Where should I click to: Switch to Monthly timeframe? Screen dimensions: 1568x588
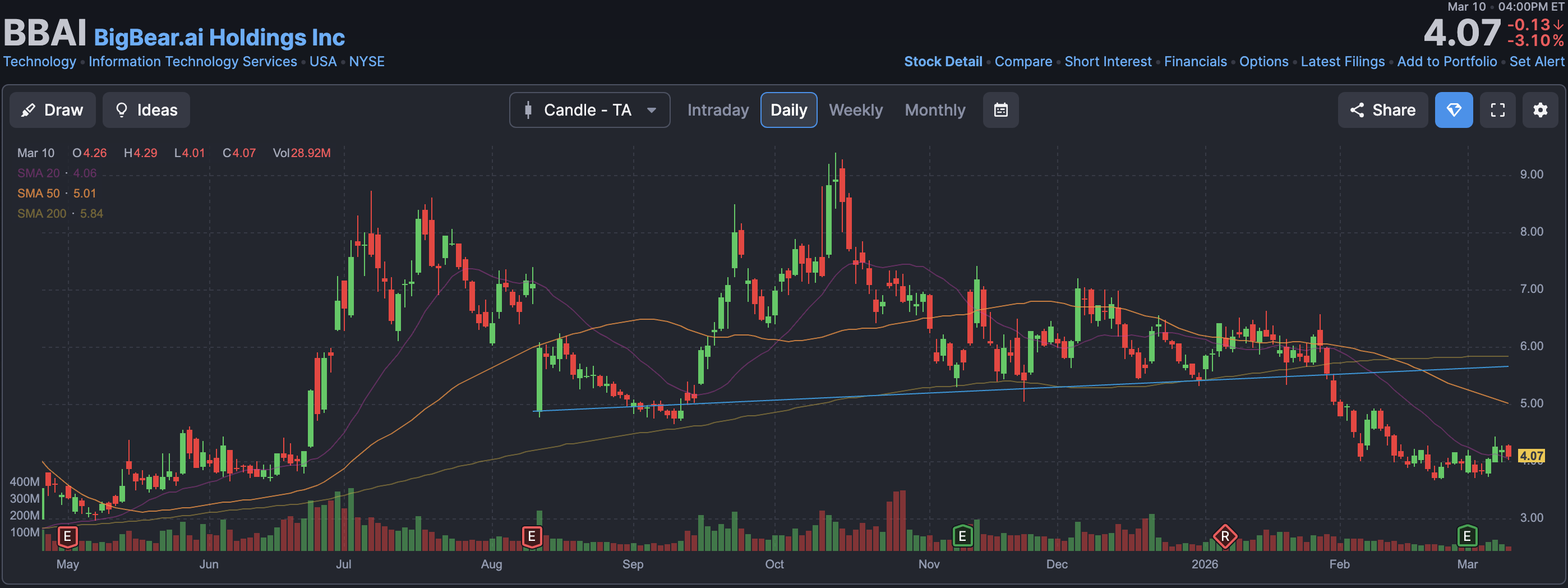click(935, 110)
